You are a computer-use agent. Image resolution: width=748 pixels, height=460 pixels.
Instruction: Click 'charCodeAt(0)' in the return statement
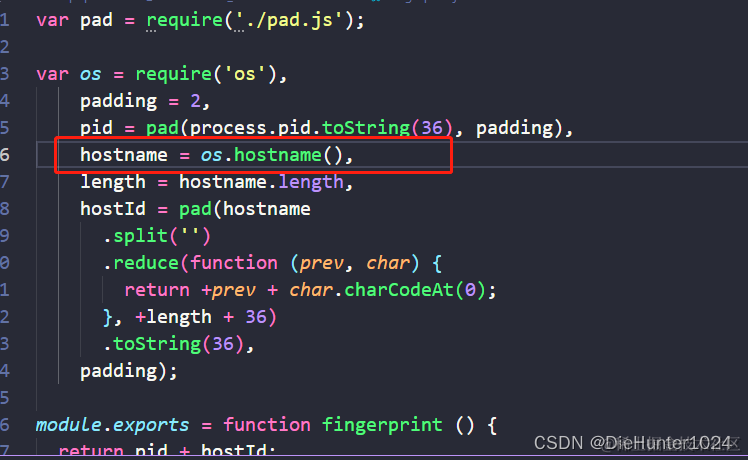(415, 290)
